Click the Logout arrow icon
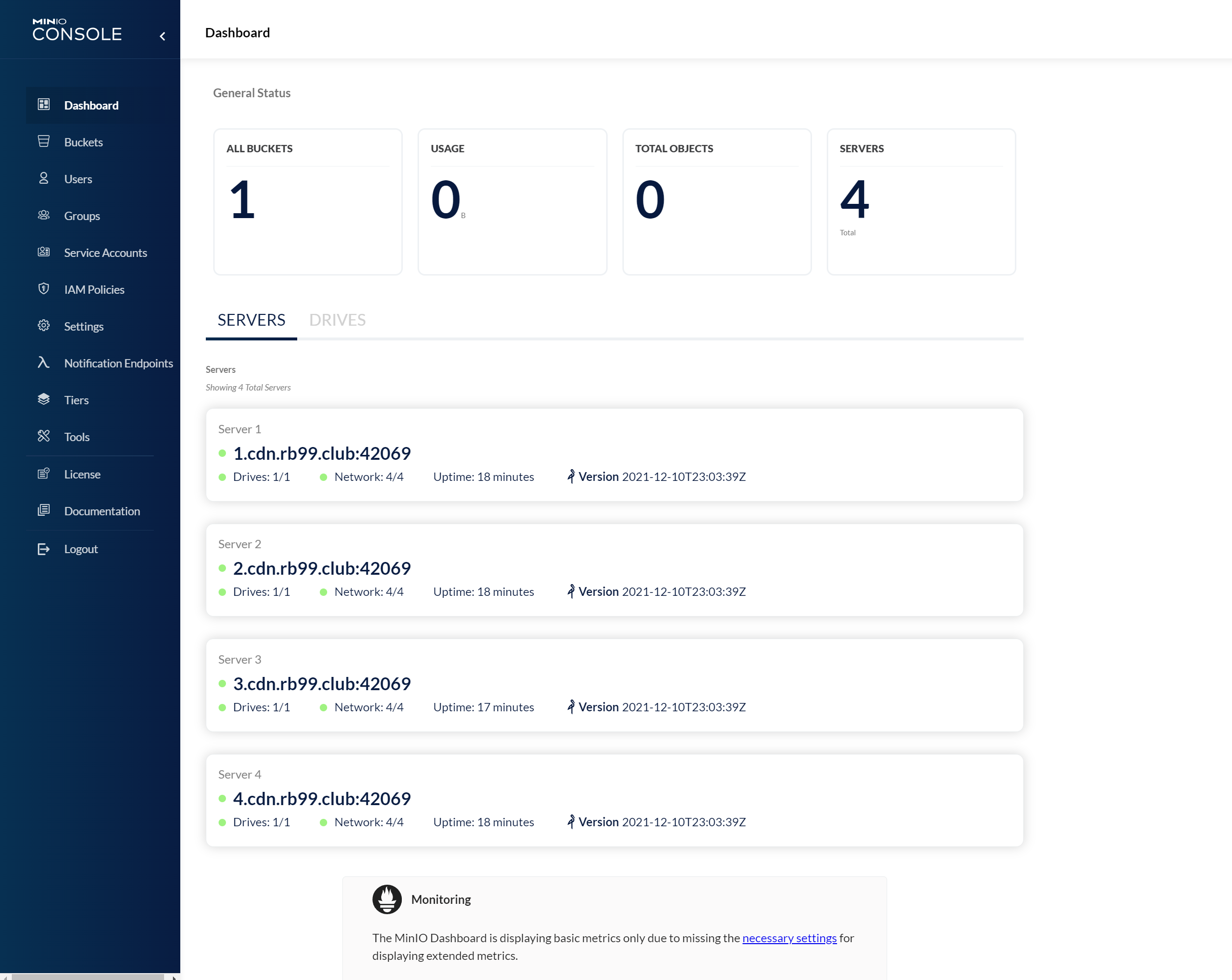The height and width of the screenshot is (980, 1232). 44,549
